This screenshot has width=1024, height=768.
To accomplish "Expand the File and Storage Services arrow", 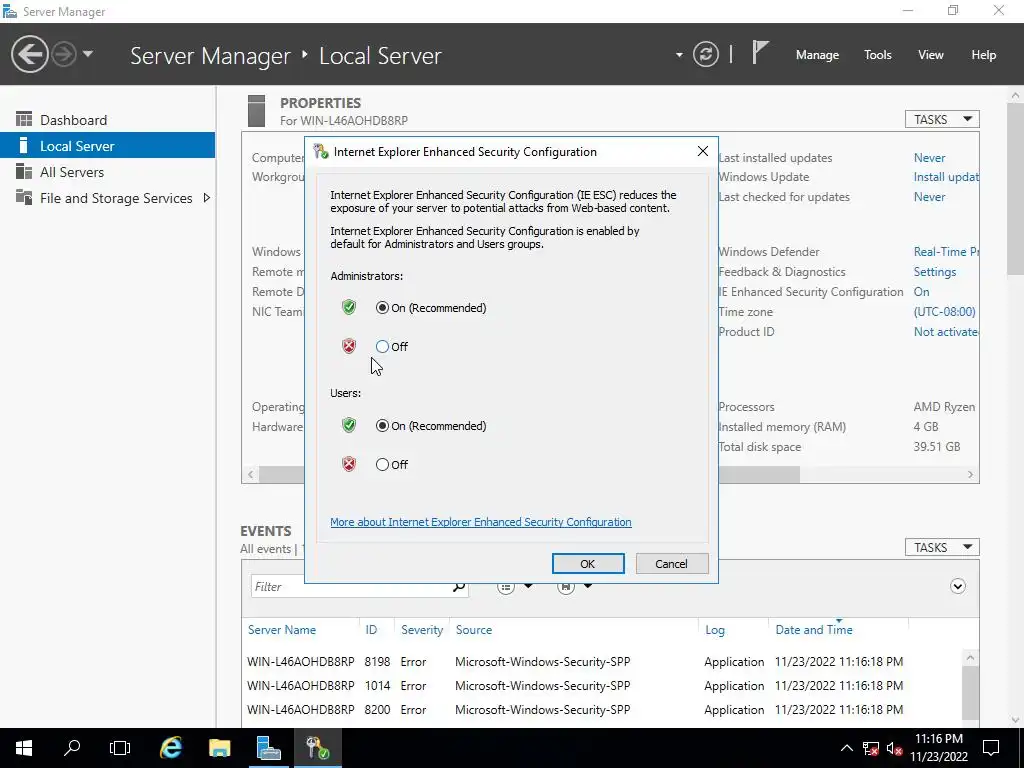I will (206, 198).
